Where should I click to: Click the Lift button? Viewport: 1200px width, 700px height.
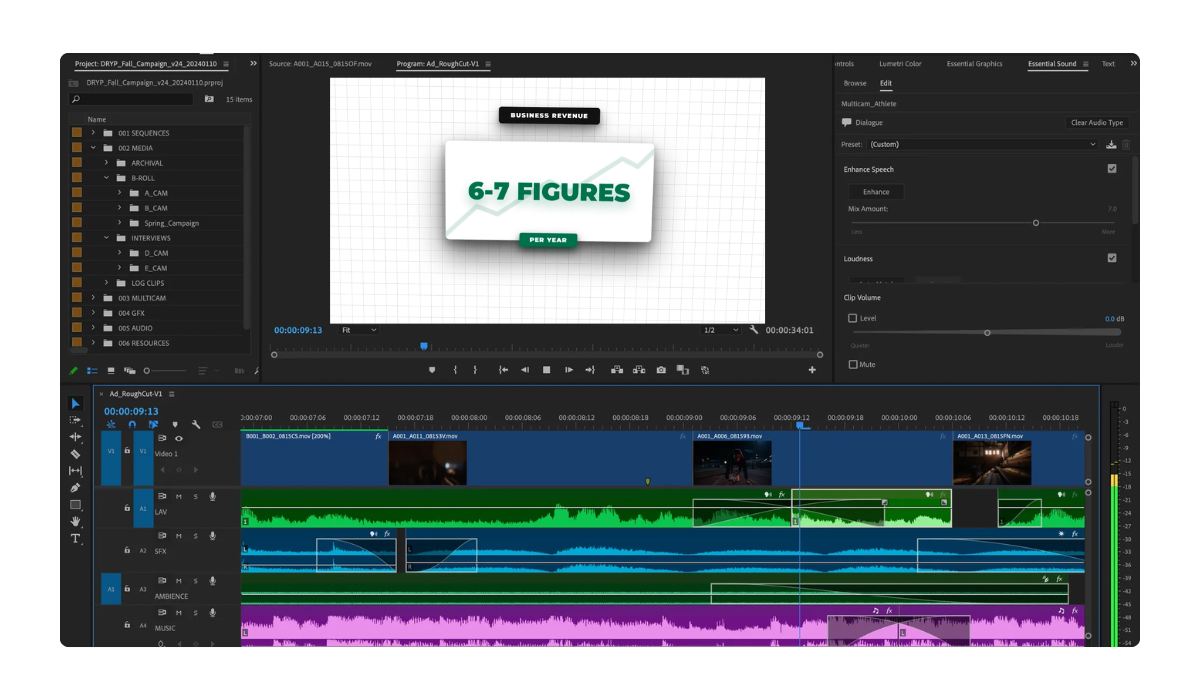[x=617, y=370]
